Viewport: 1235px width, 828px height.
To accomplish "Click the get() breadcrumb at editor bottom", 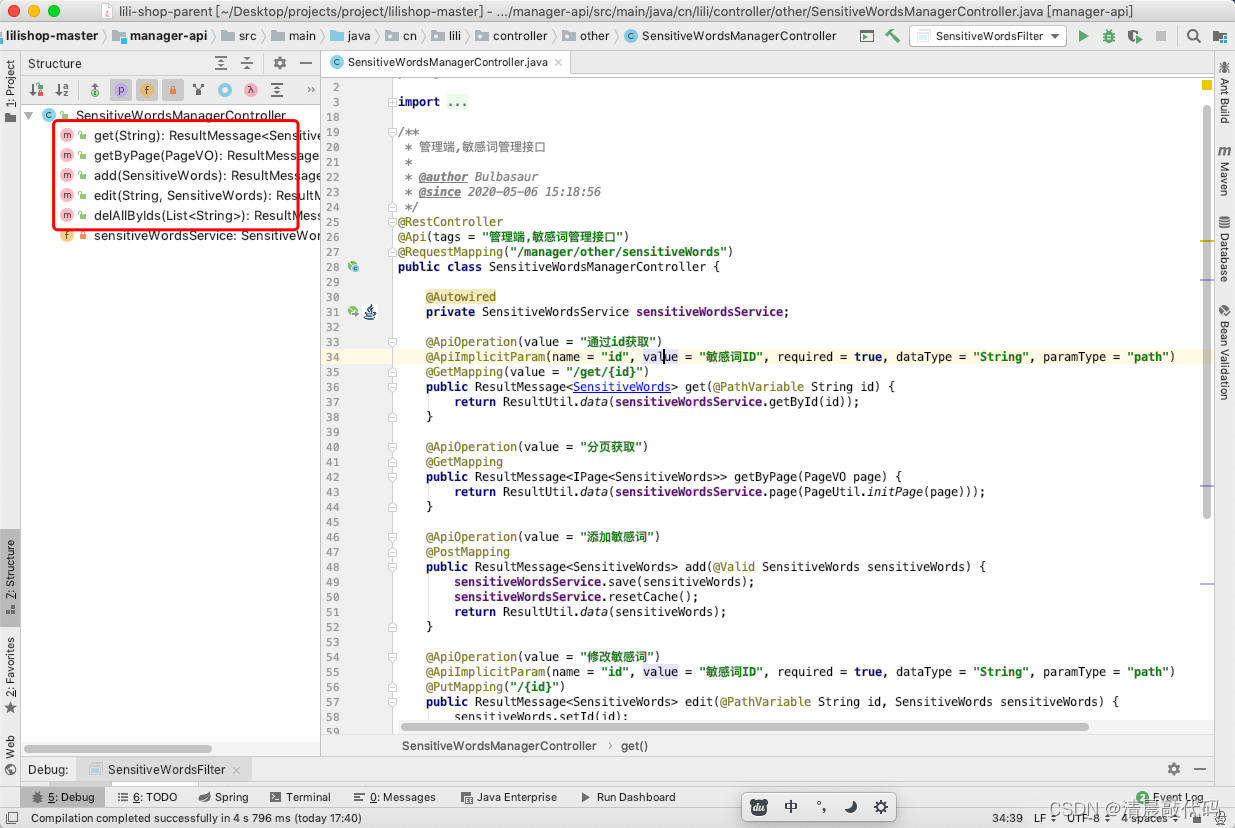I will (x=634, y=746).
